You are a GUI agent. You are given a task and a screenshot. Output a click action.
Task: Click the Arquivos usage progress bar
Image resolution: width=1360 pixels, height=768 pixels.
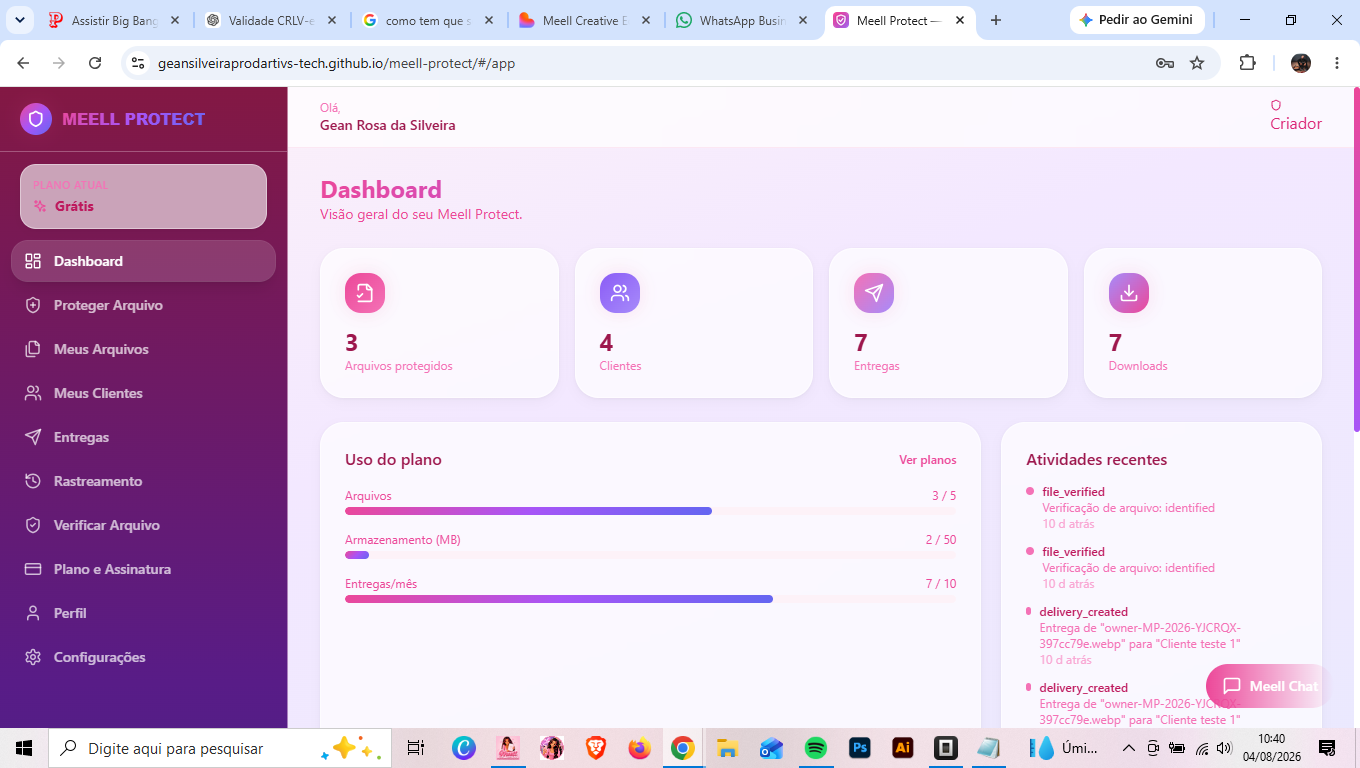click(x=650, y=511)
